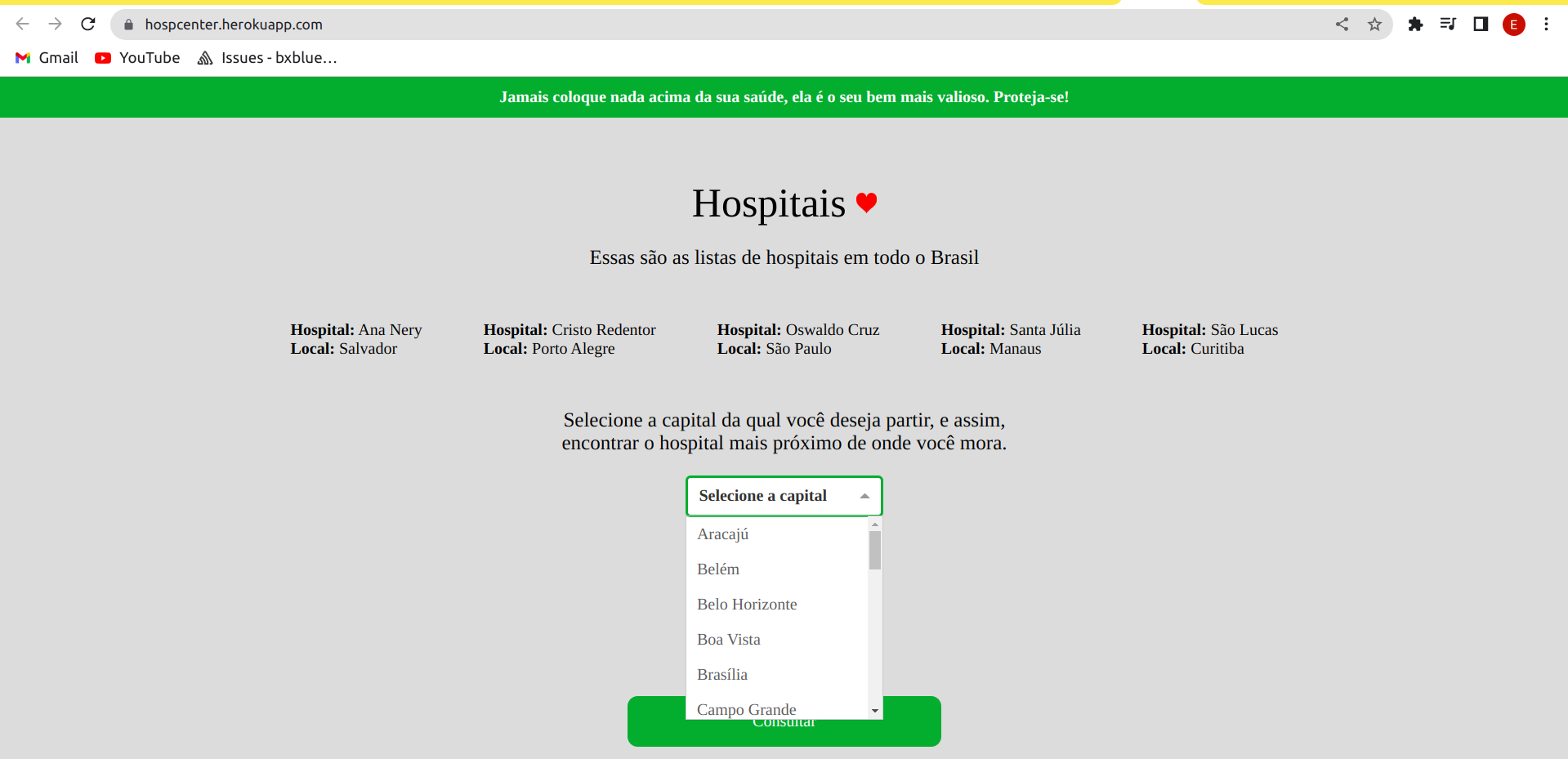
Task: Click the browser extensions puzzle icon
Action: pyautogui.click(x=1415, y=24)
